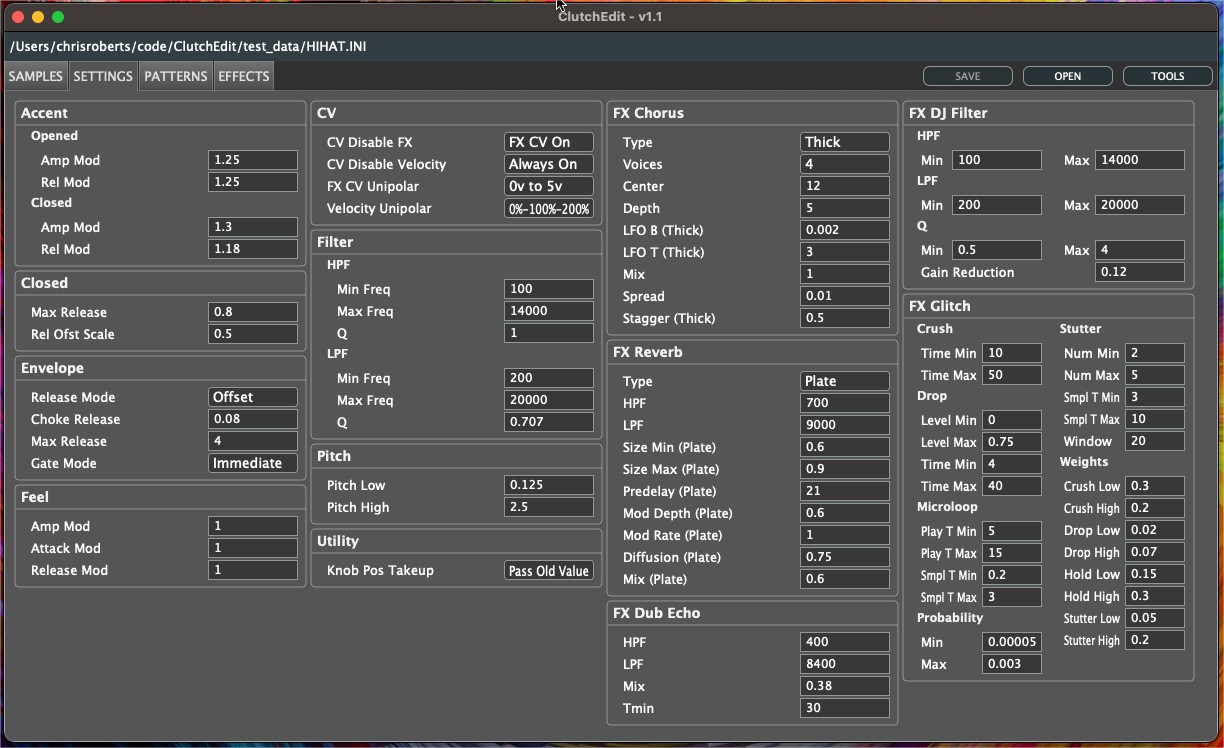The width and height of the screenshot is (1224, 748).
Task: Click the Drop Level Max field
Action: (1012, 442)
